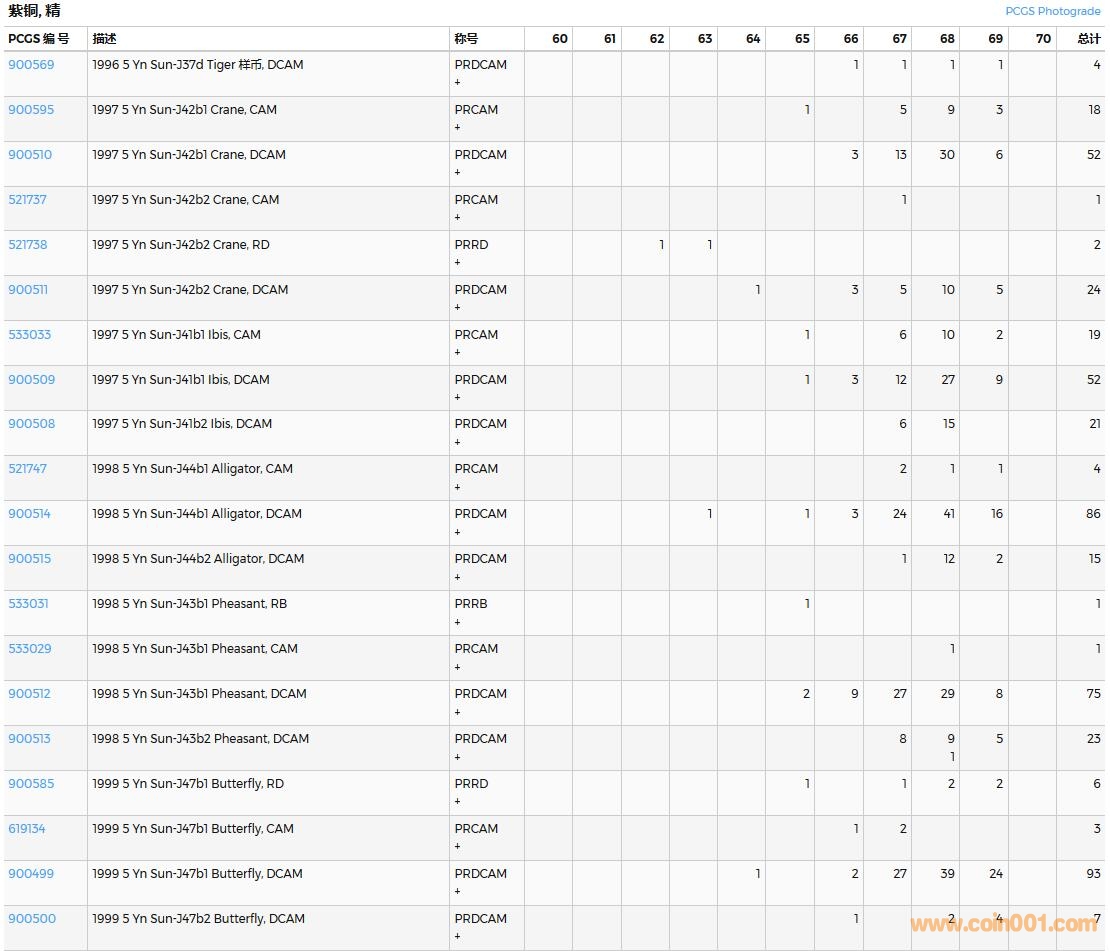
Task: Click PCGS number 900510 link
Action: coord(30,155)
